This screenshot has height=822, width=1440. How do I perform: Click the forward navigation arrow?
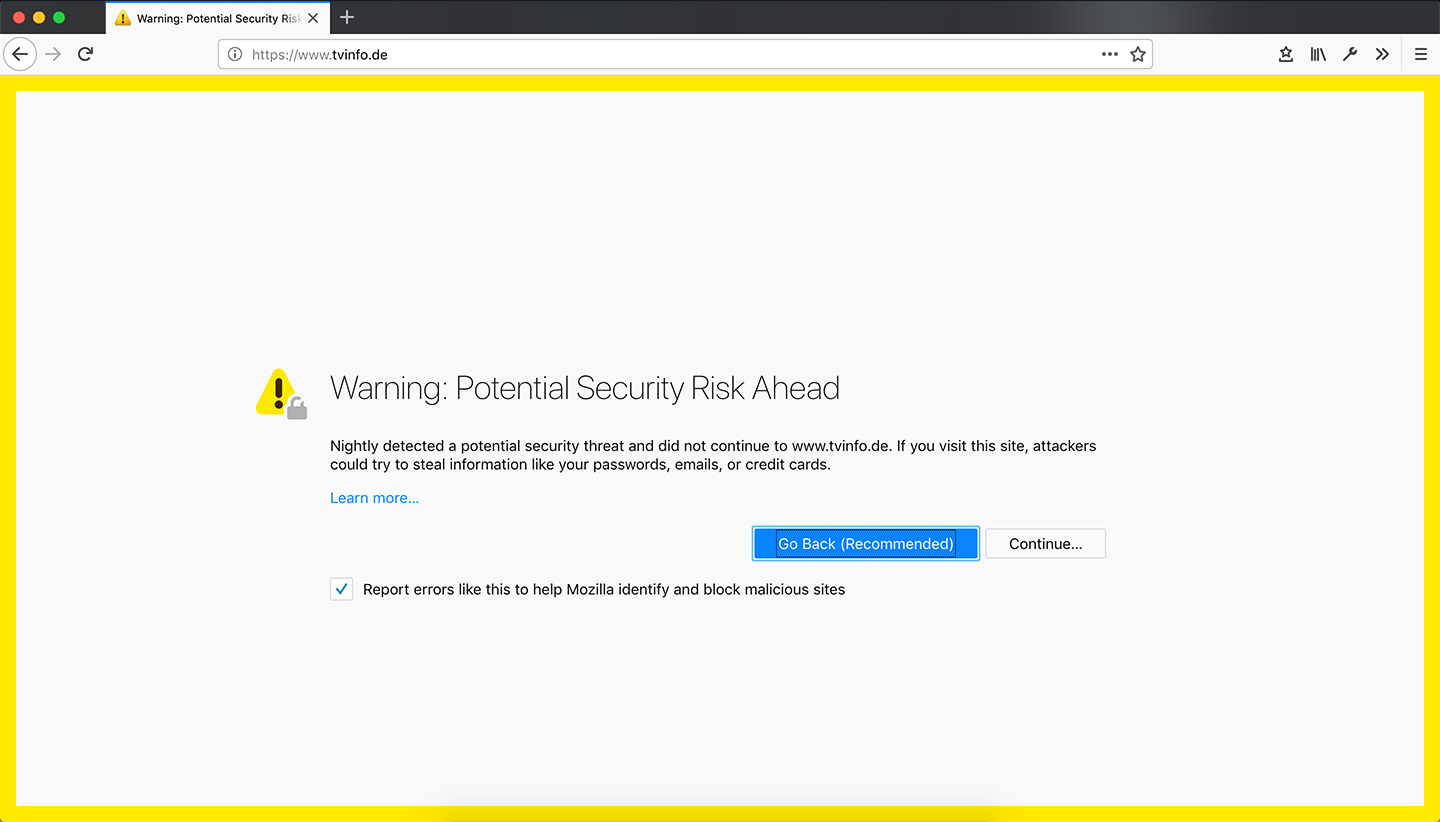(x=53, y=54)
